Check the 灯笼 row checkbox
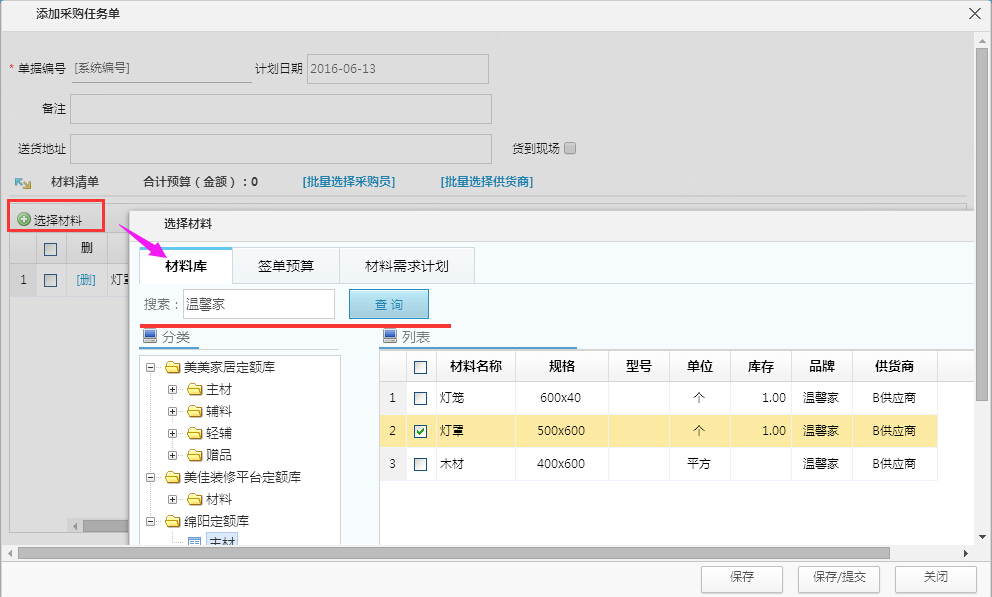Screen dimensions: 992x597 [x=420, y=398]
